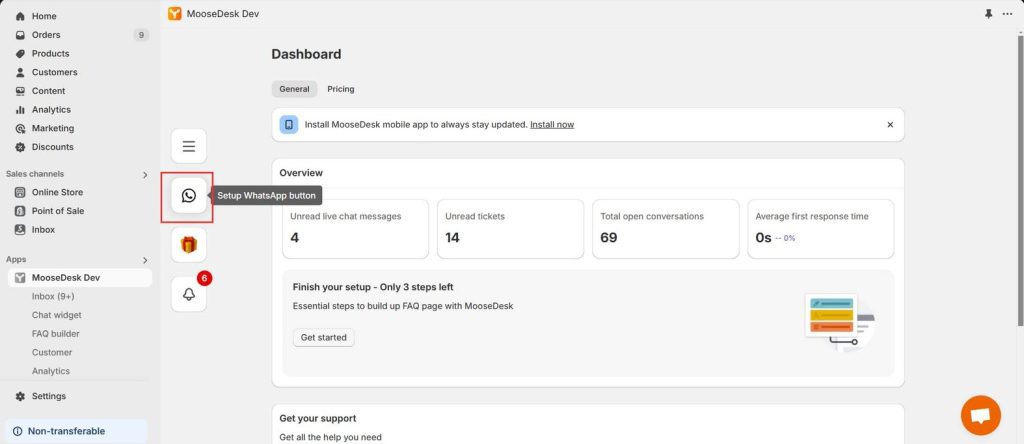This screenshot has height=444, width=1024.
Task: Click the mobile phone icon in banner
Action: 289,125
